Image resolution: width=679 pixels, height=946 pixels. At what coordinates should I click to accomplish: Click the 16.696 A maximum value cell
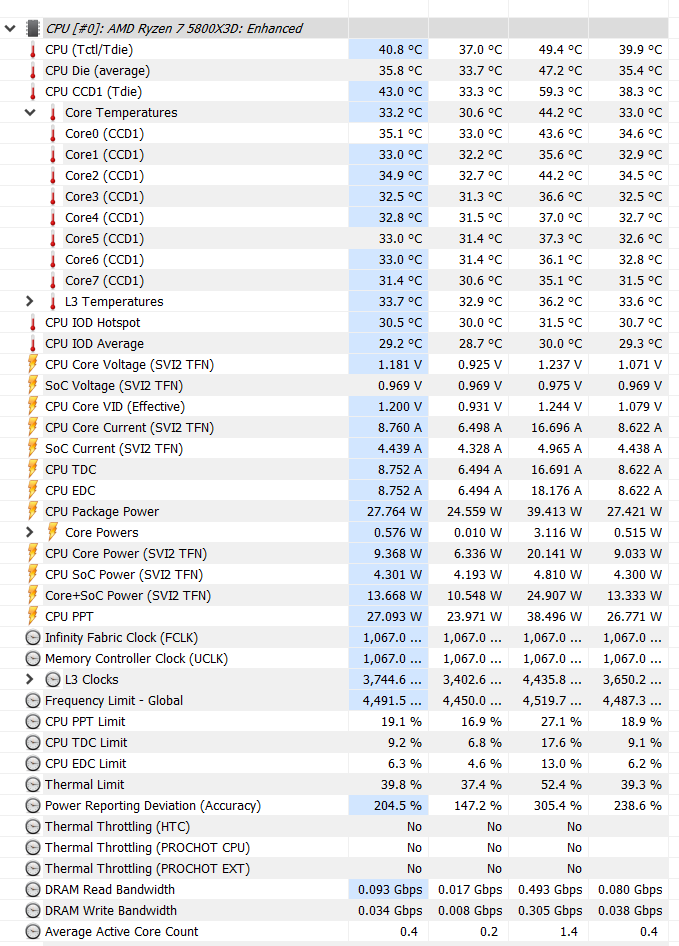[549, 428]
